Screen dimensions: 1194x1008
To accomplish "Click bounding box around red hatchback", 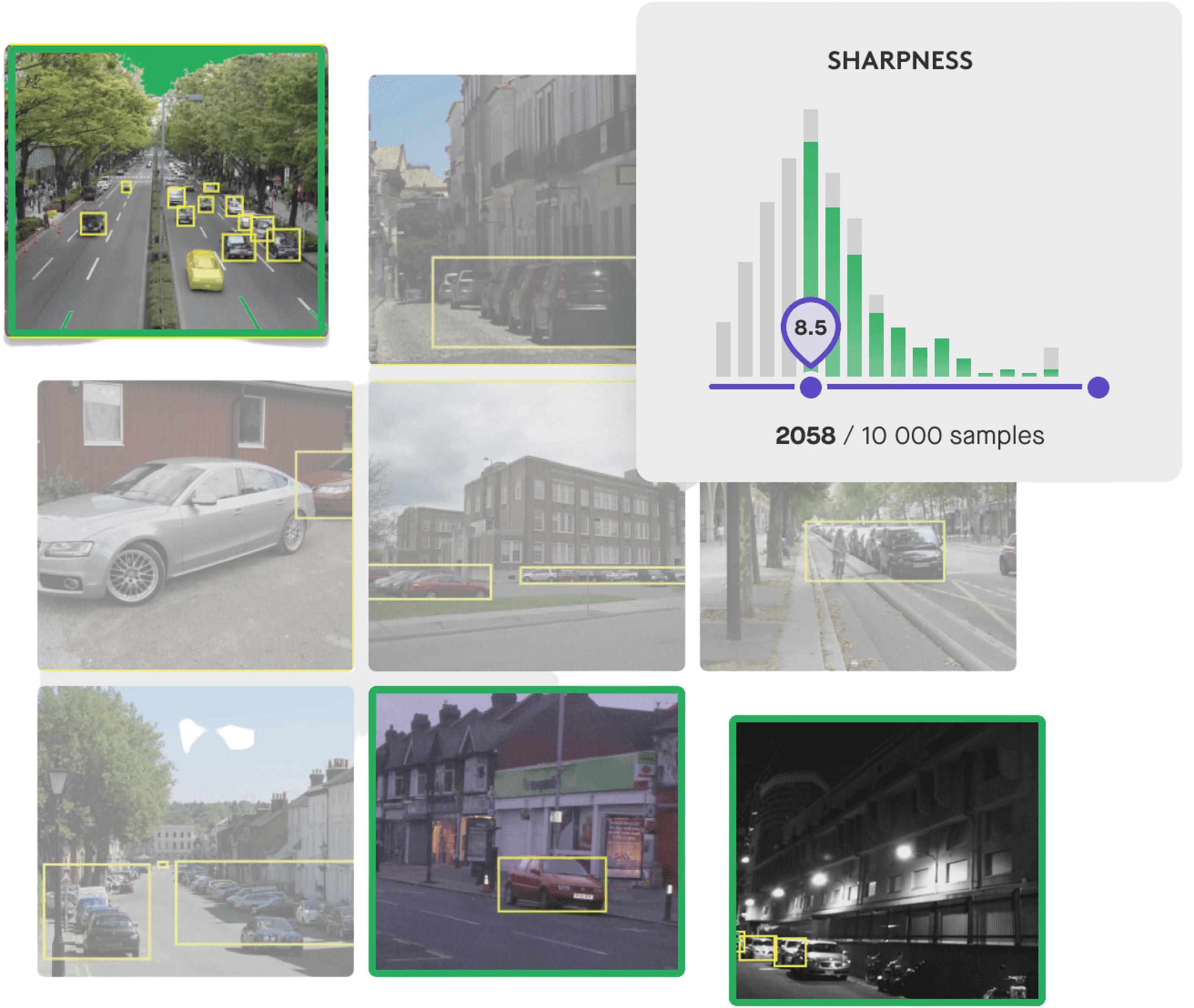I will [x=552, y=884].
